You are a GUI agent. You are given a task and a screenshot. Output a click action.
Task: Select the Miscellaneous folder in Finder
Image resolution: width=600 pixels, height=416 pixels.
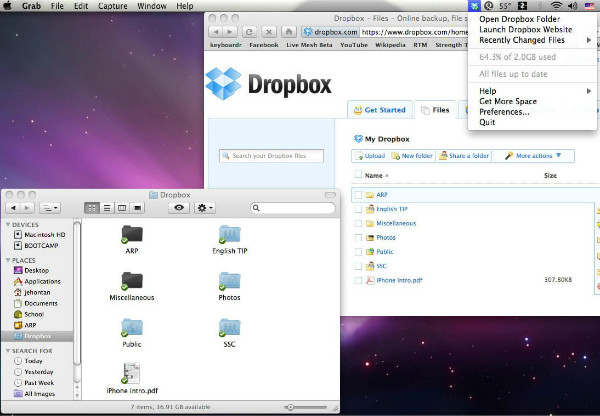point(132,281)
